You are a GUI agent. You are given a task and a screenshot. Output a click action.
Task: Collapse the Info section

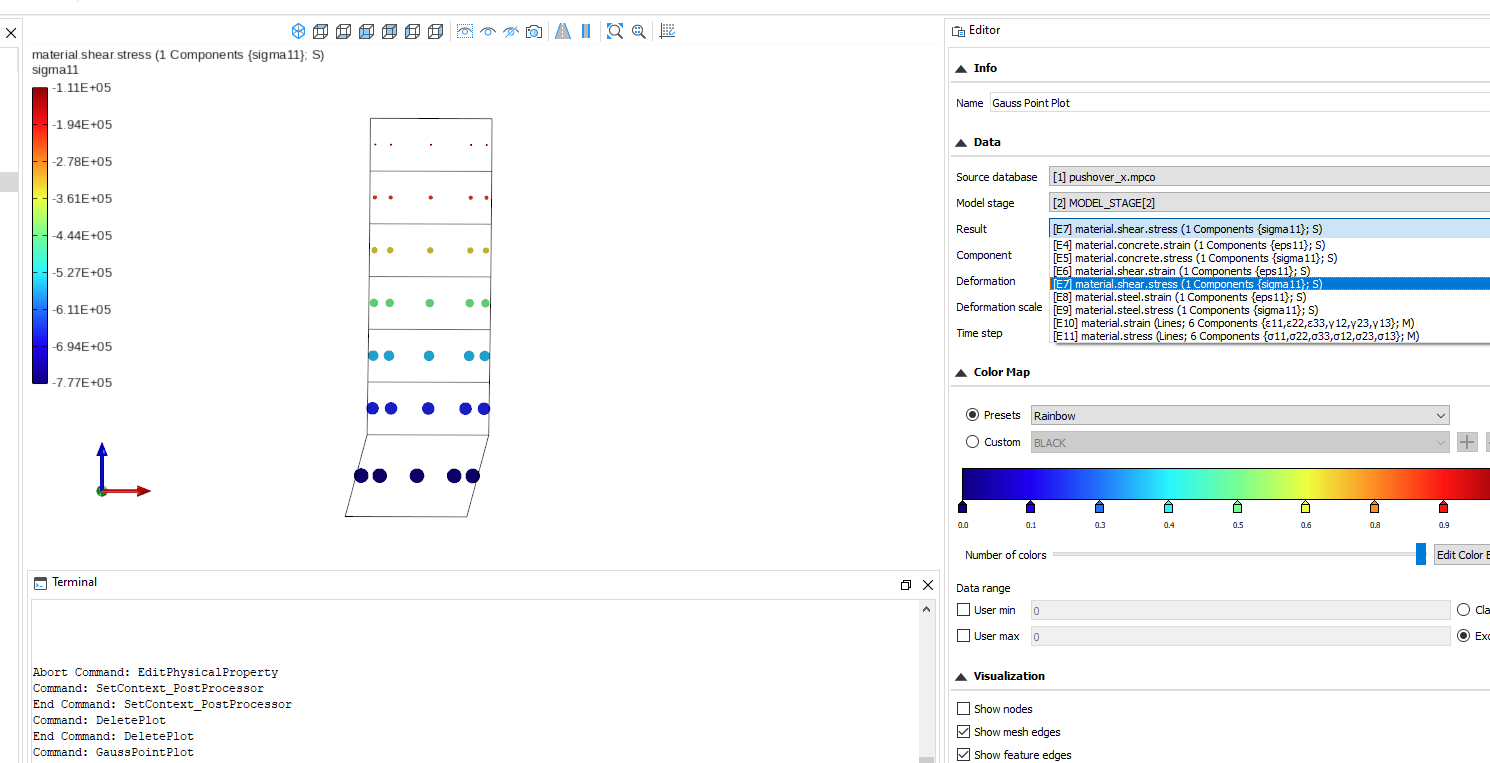pos(962,68)
